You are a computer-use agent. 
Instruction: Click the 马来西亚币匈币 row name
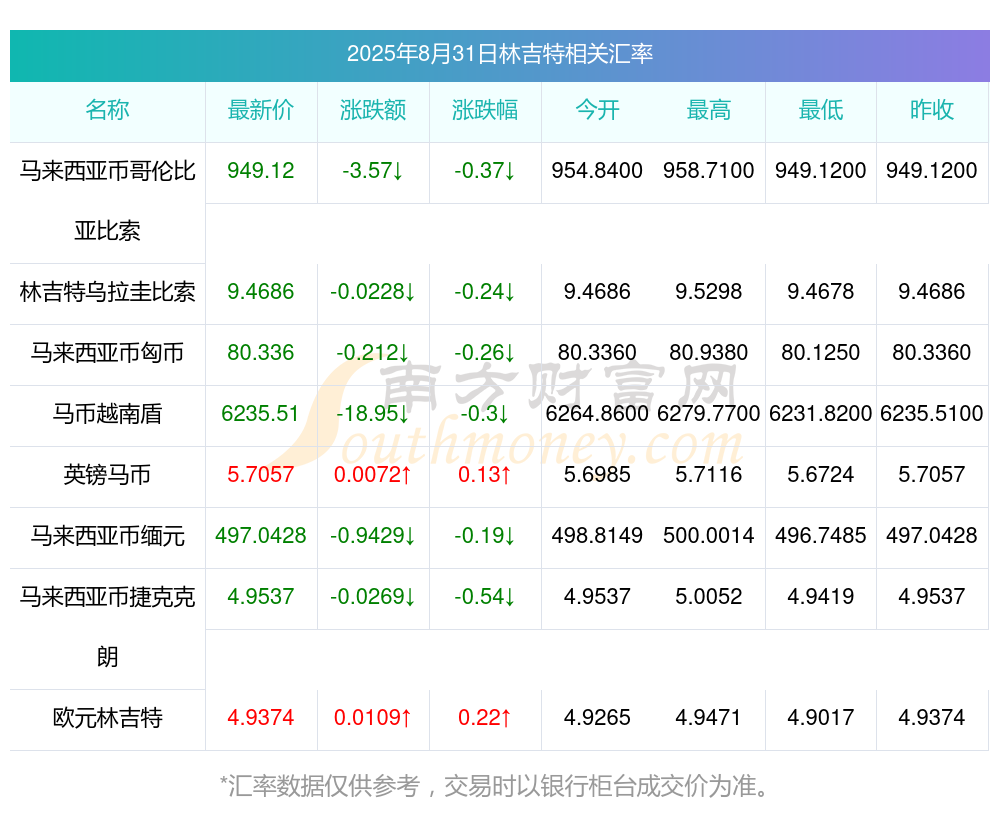[x=107, y=353]
